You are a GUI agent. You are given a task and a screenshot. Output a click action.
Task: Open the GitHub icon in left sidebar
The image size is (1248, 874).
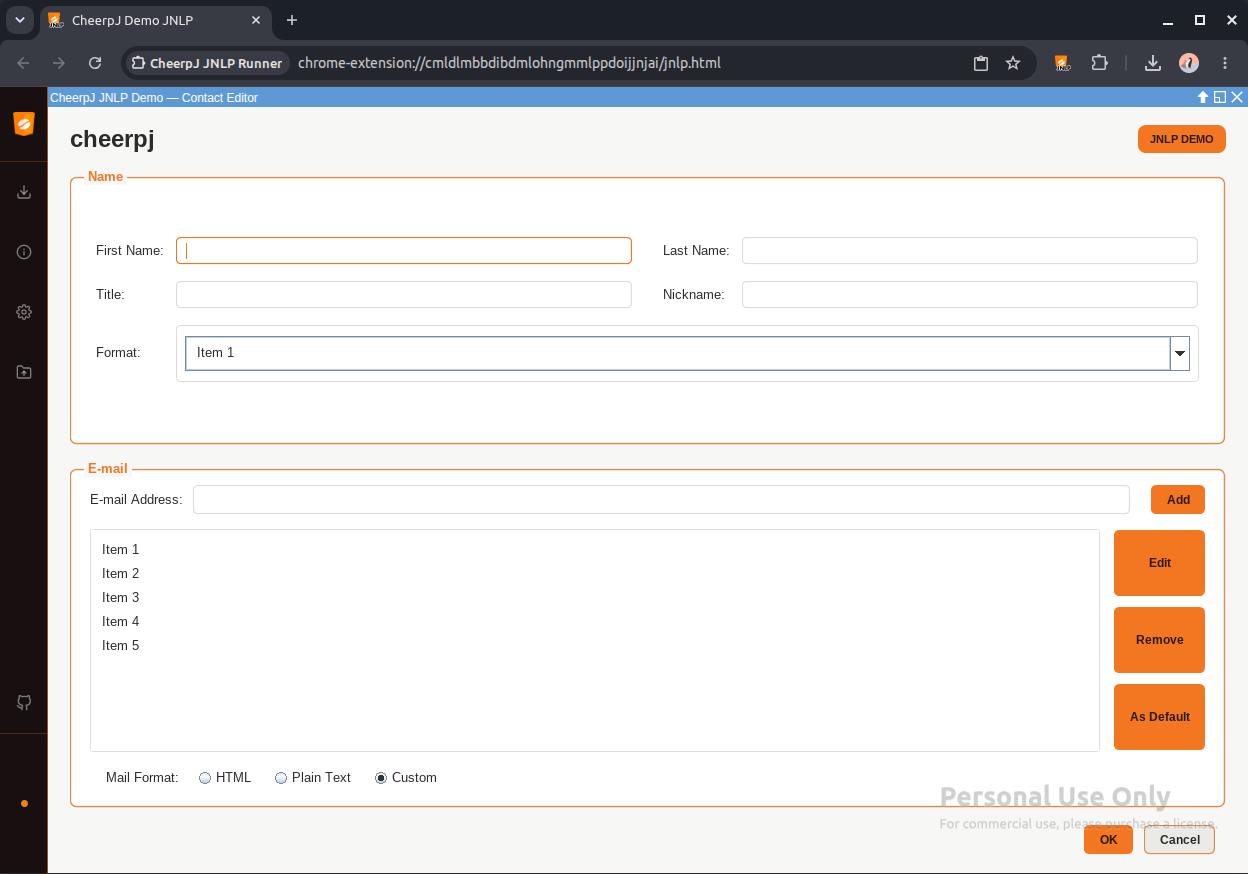pyautogui.click(x=24, y=703)
